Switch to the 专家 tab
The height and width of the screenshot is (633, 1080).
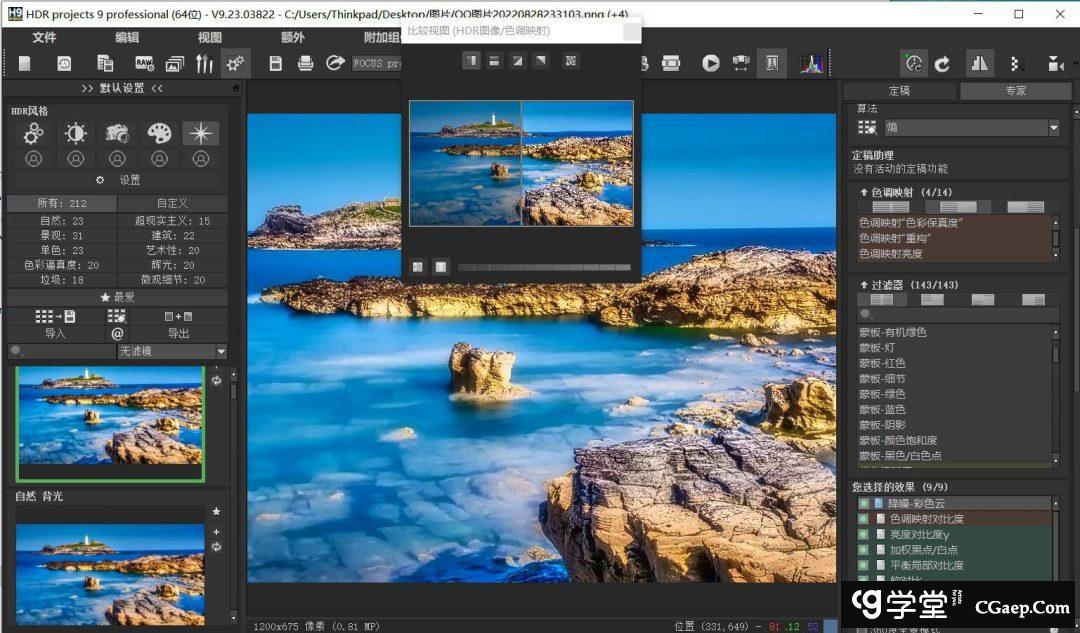click(1014, 91)
